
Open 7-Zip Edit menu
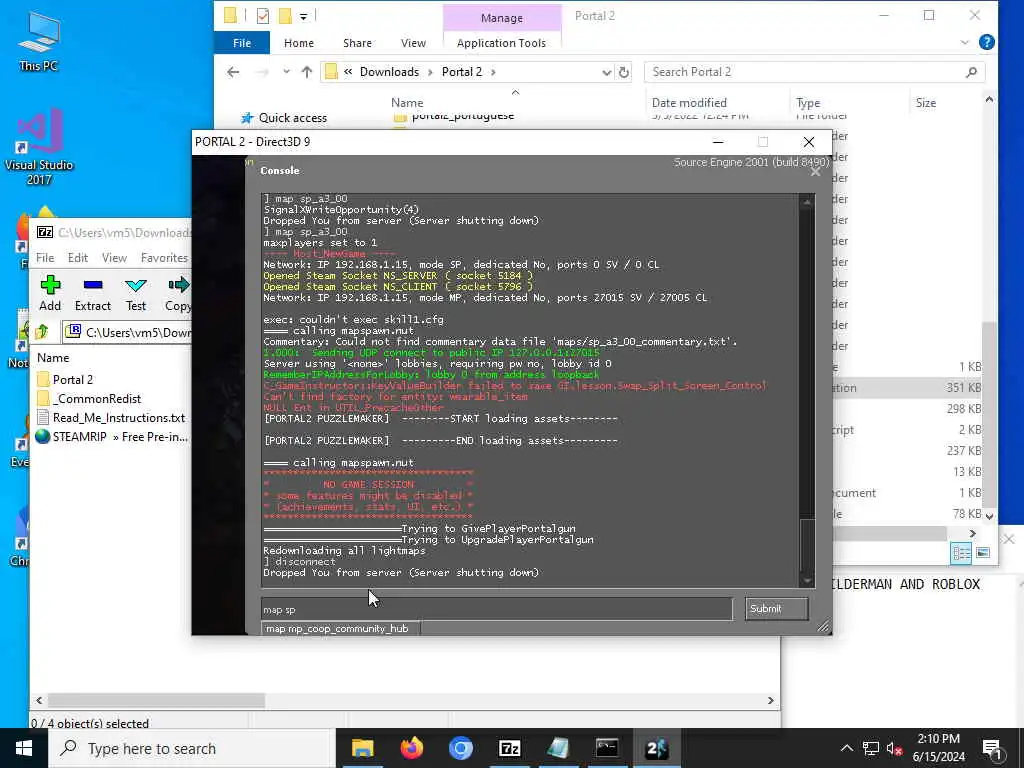[x=78, y=258]
